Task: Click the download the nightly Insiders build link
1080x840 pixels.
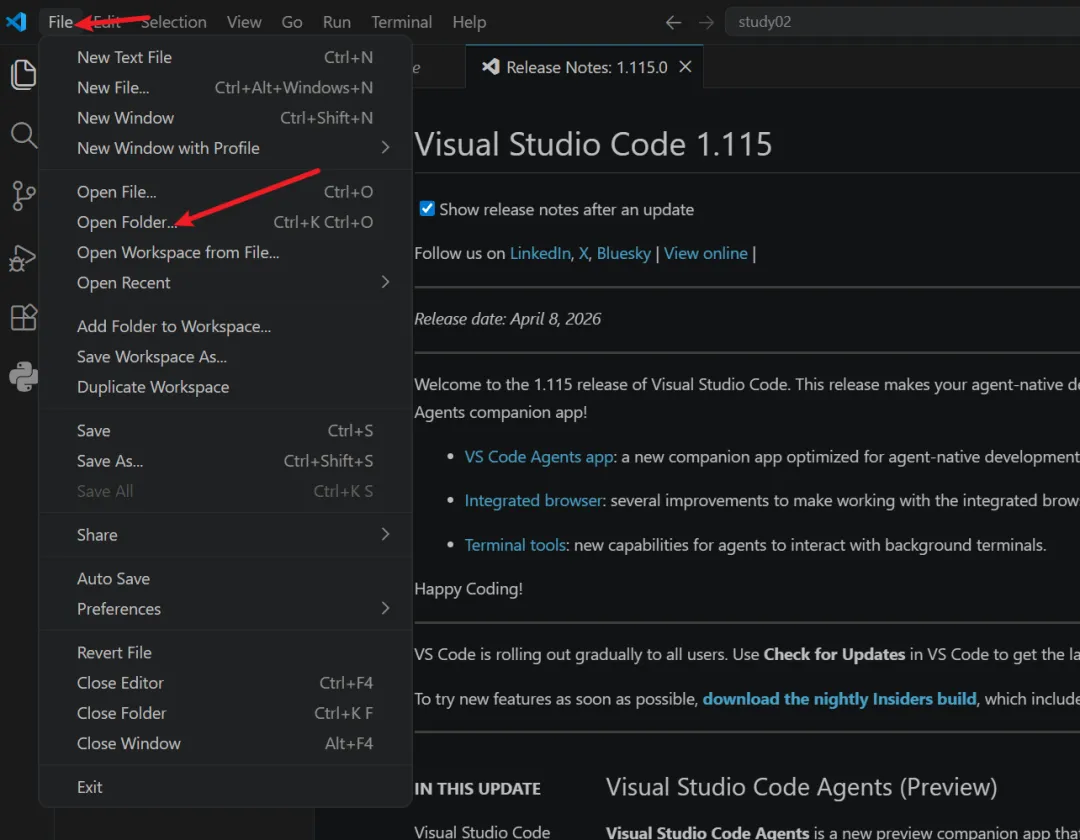Action: point(839,699)
